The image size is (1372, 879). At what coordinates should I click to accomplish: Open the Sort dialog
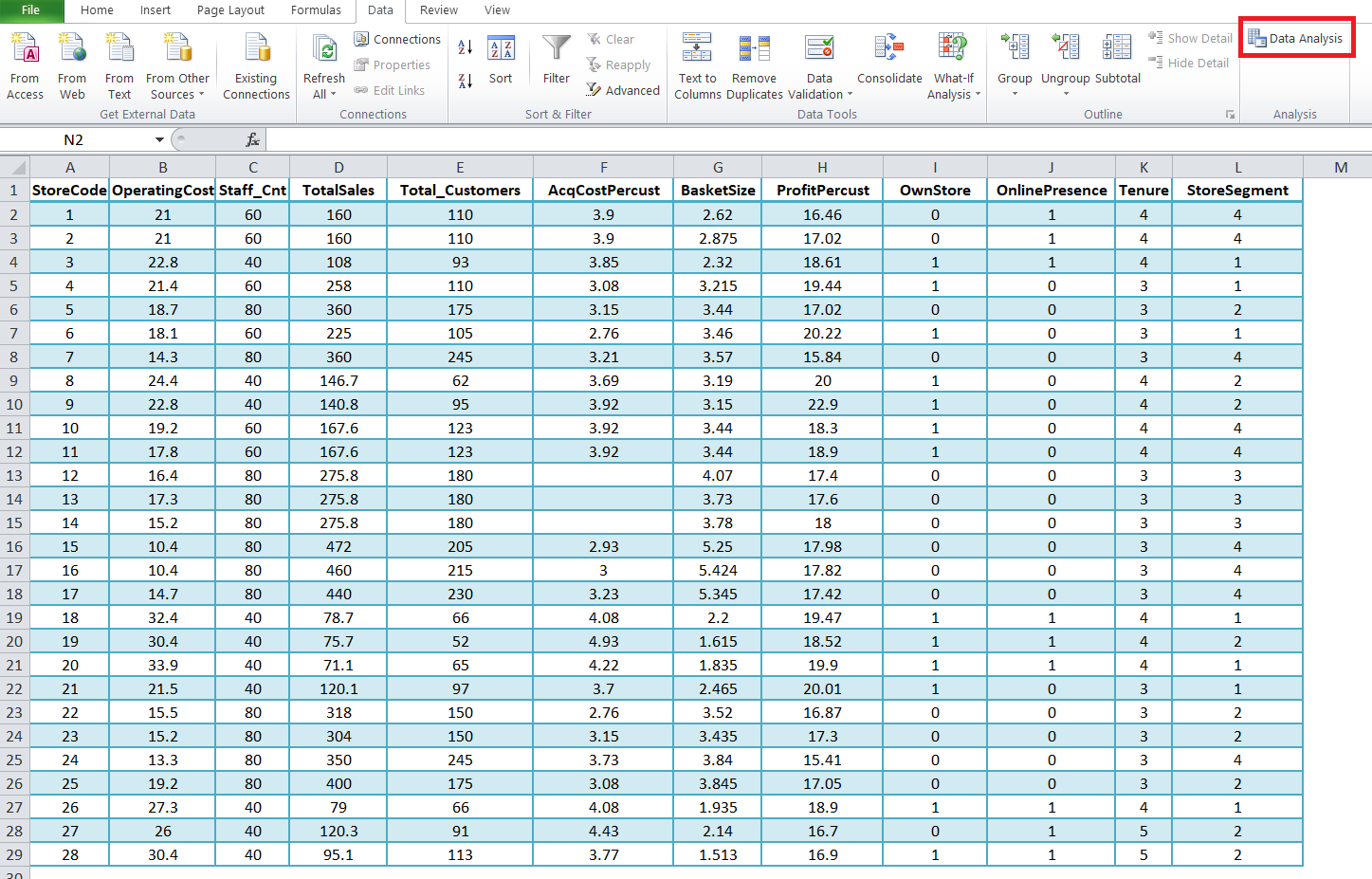501,61
